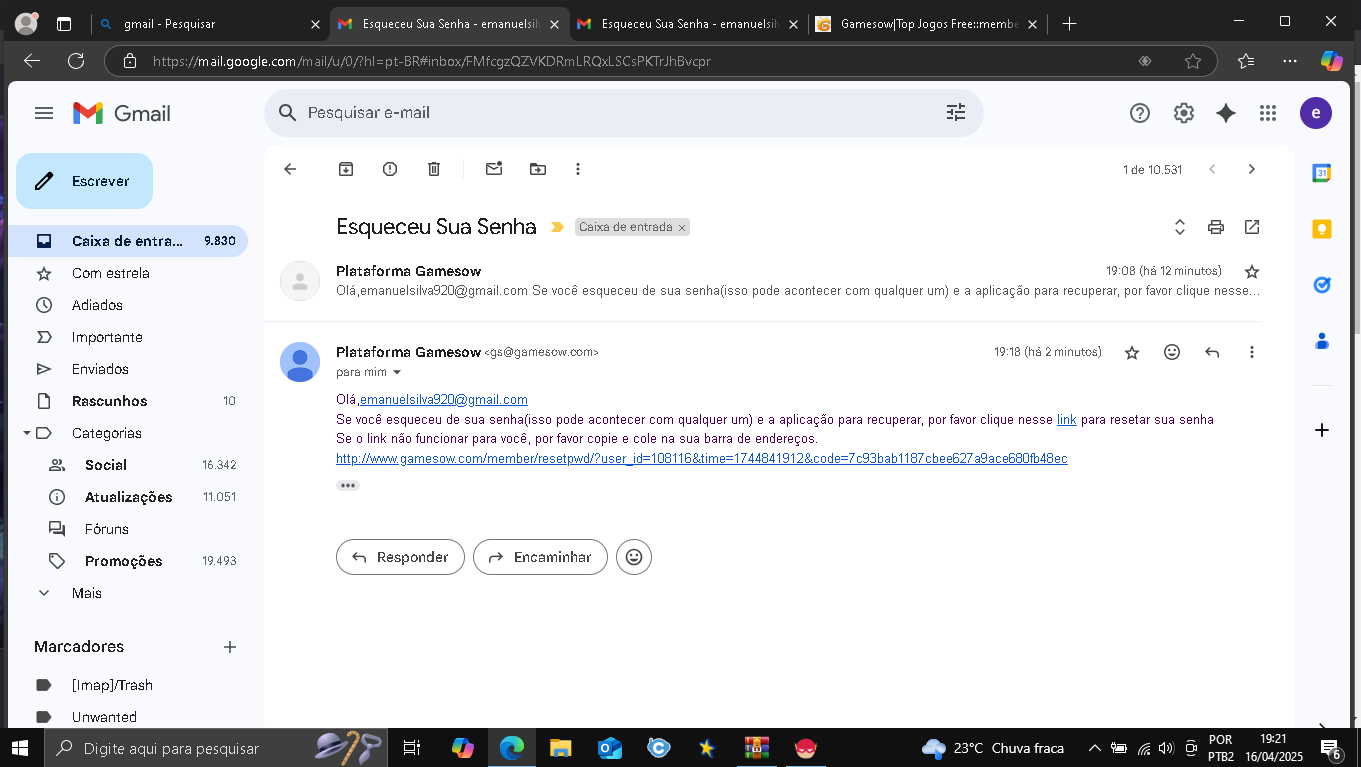Star the 19:08 Plataforma Gamesow message
The image size is (1361, 767).
click(x=1252, y=271)
